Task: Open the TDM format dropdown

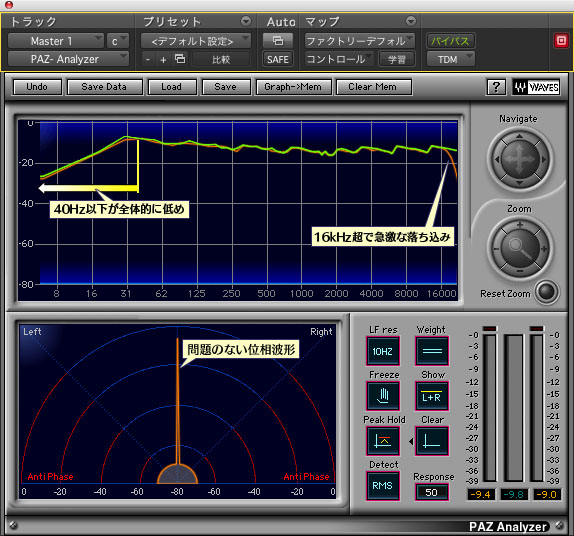Action: point(450,59)
